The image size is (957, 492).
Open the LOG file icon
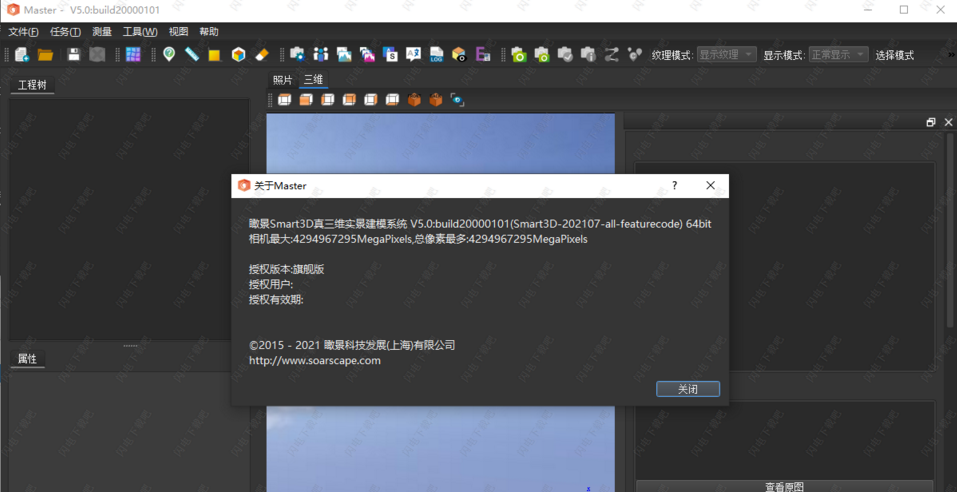436,55
